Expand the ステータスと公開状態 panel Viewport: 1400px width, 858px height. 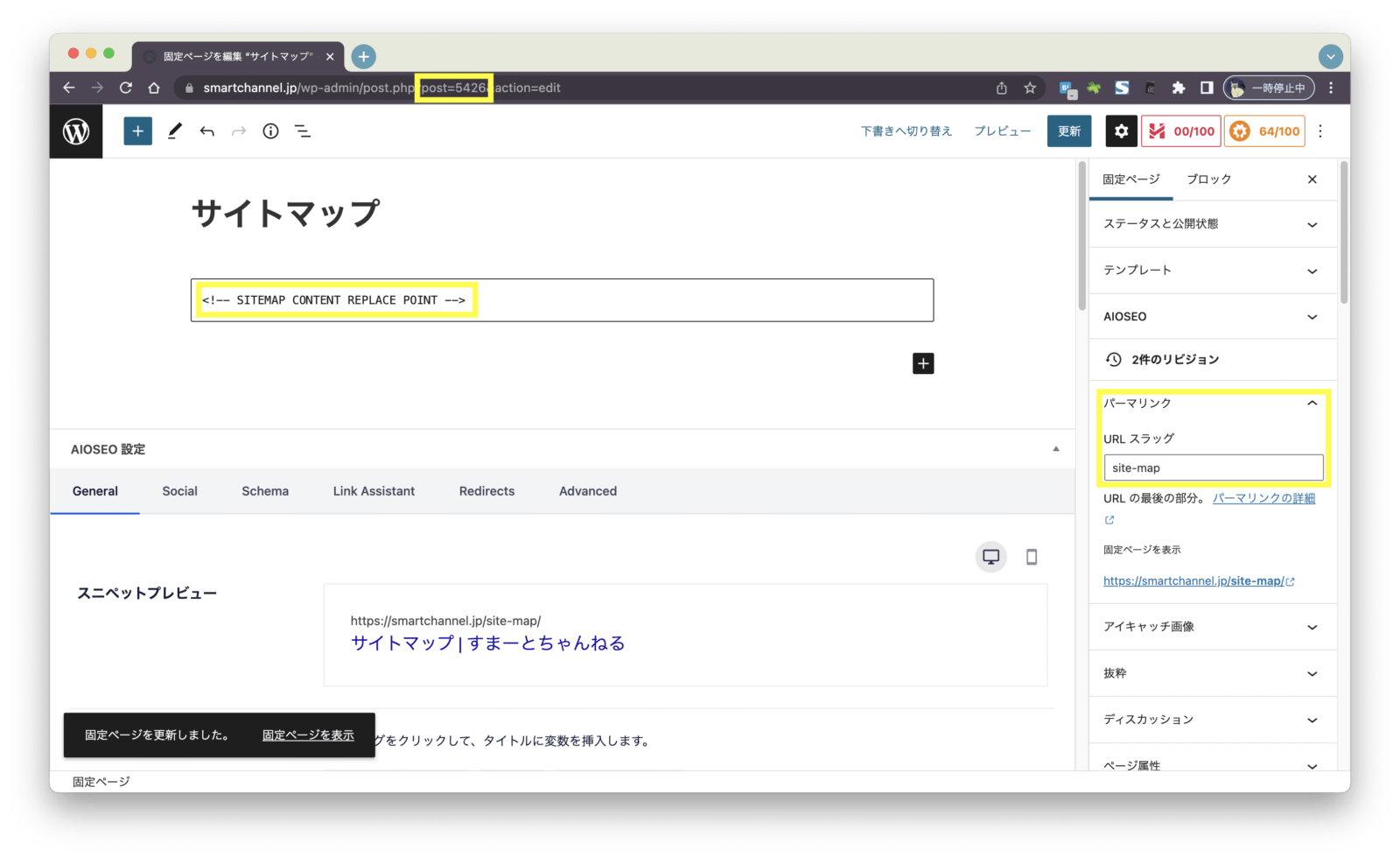[1212, 224]
